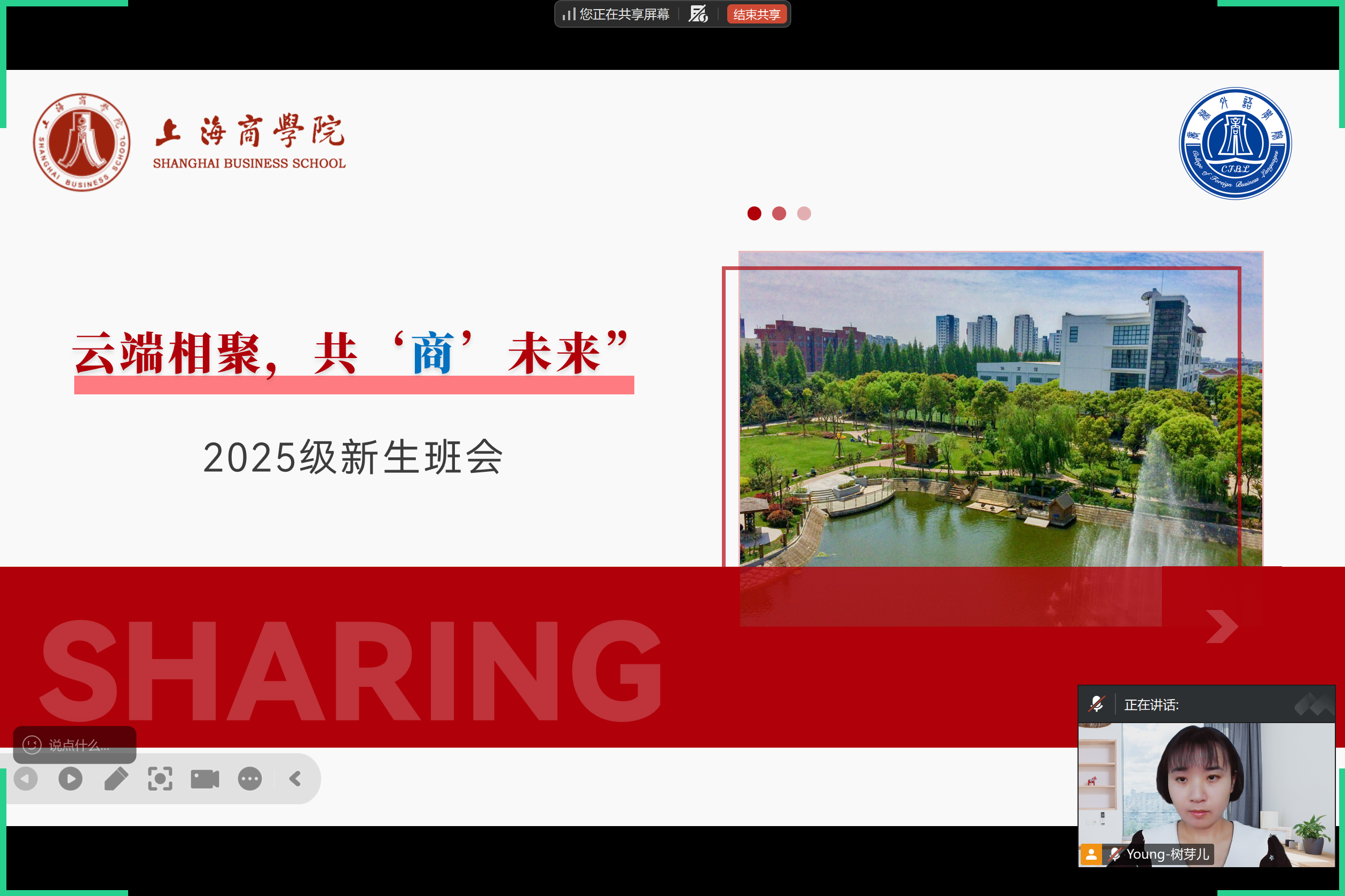Open the more options menu with three dots
The height and width of the screenshot is (896, 1345).
tap(249, 778)
